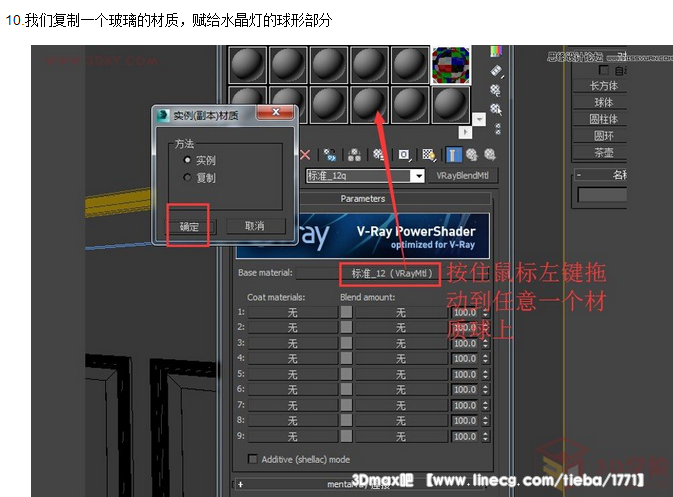Choose the 复制 radio option
Image resolution: width=673 pixels, height=497 pixels.
187,177
